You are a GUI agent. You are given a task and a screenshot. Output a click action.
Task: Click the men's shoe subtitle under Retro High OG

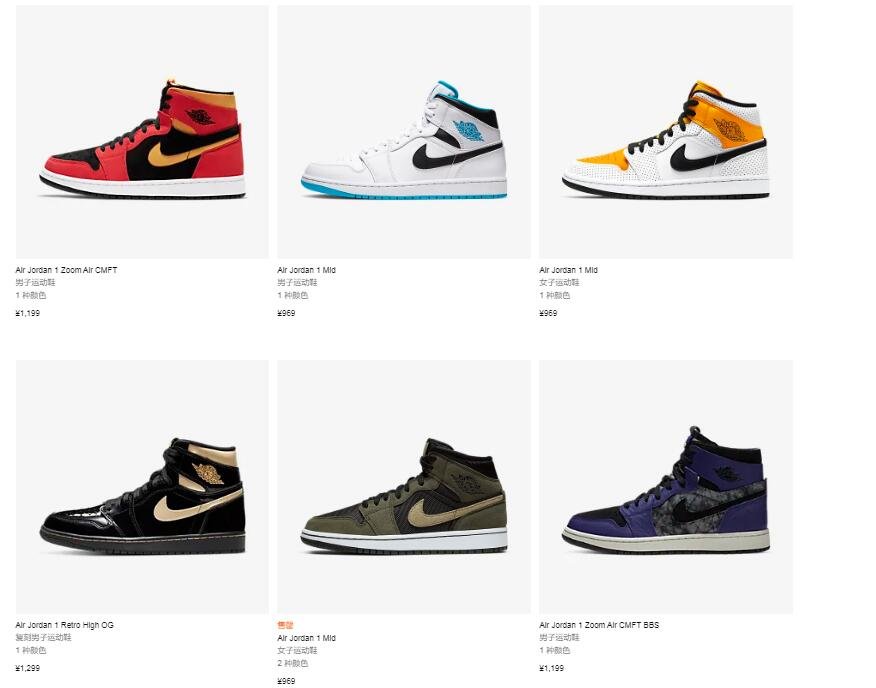[44, 638]
